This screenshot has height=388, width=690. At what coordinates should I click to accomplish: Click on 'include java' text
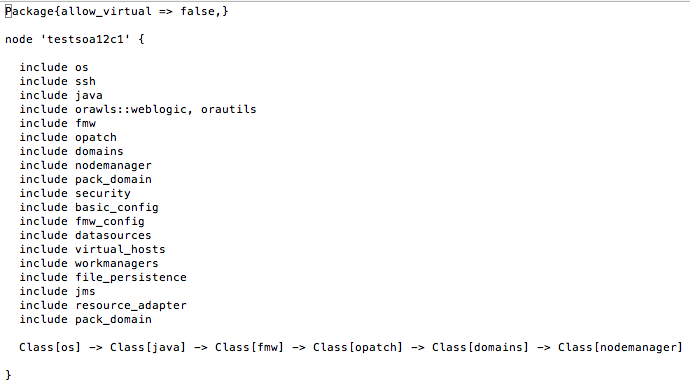pyautogui.click(x=61, y=95)
